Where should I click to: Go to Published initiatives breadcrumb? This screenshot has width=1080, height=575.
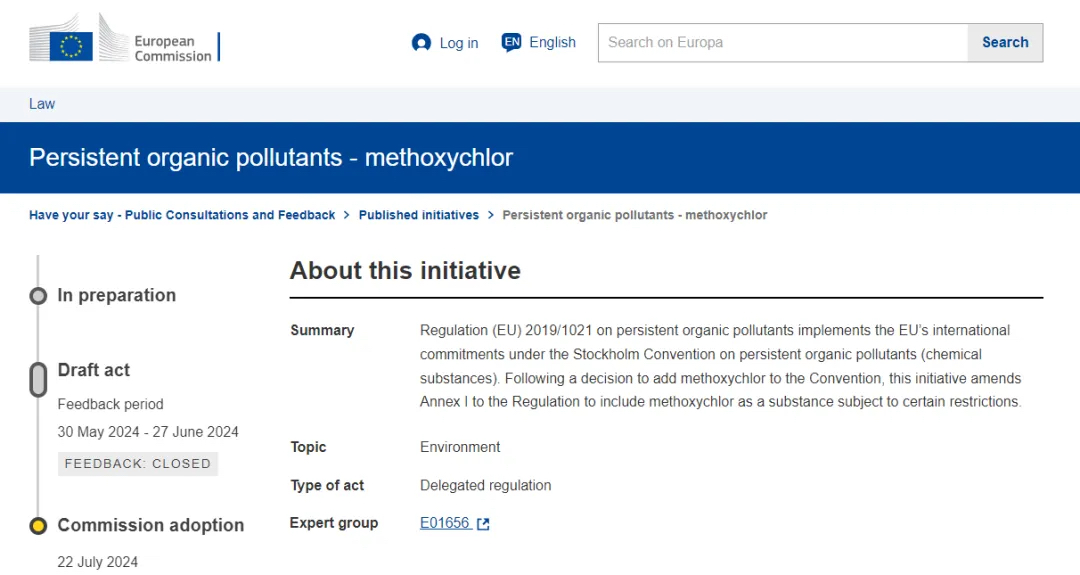(x=419, y=215)
